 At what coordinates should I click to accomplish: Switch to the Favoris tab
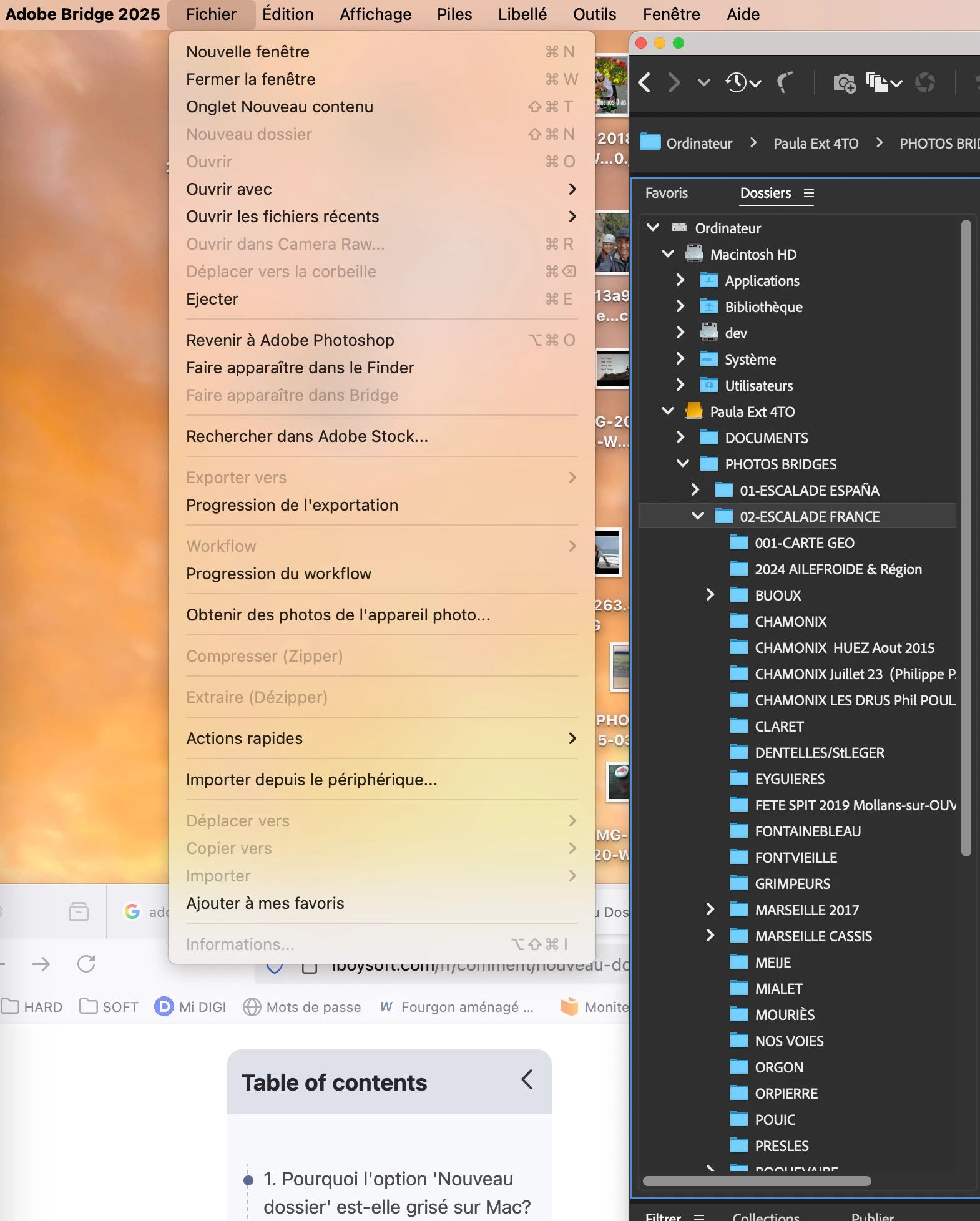pyautogui.click(x=666, y=193)
